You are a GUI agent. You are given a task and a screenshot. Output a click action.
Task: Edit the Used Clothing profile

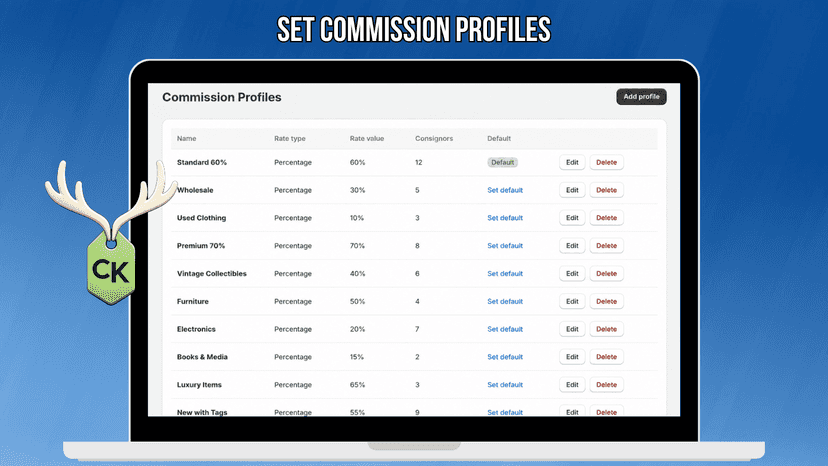(x=572, y=218)
